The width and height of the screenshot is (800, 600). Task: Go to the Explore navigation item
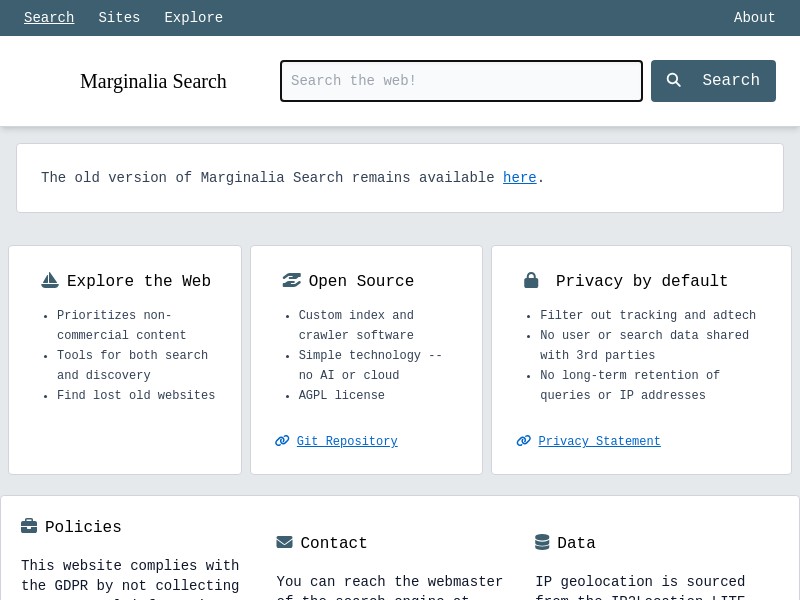click(x=193, y=17)
